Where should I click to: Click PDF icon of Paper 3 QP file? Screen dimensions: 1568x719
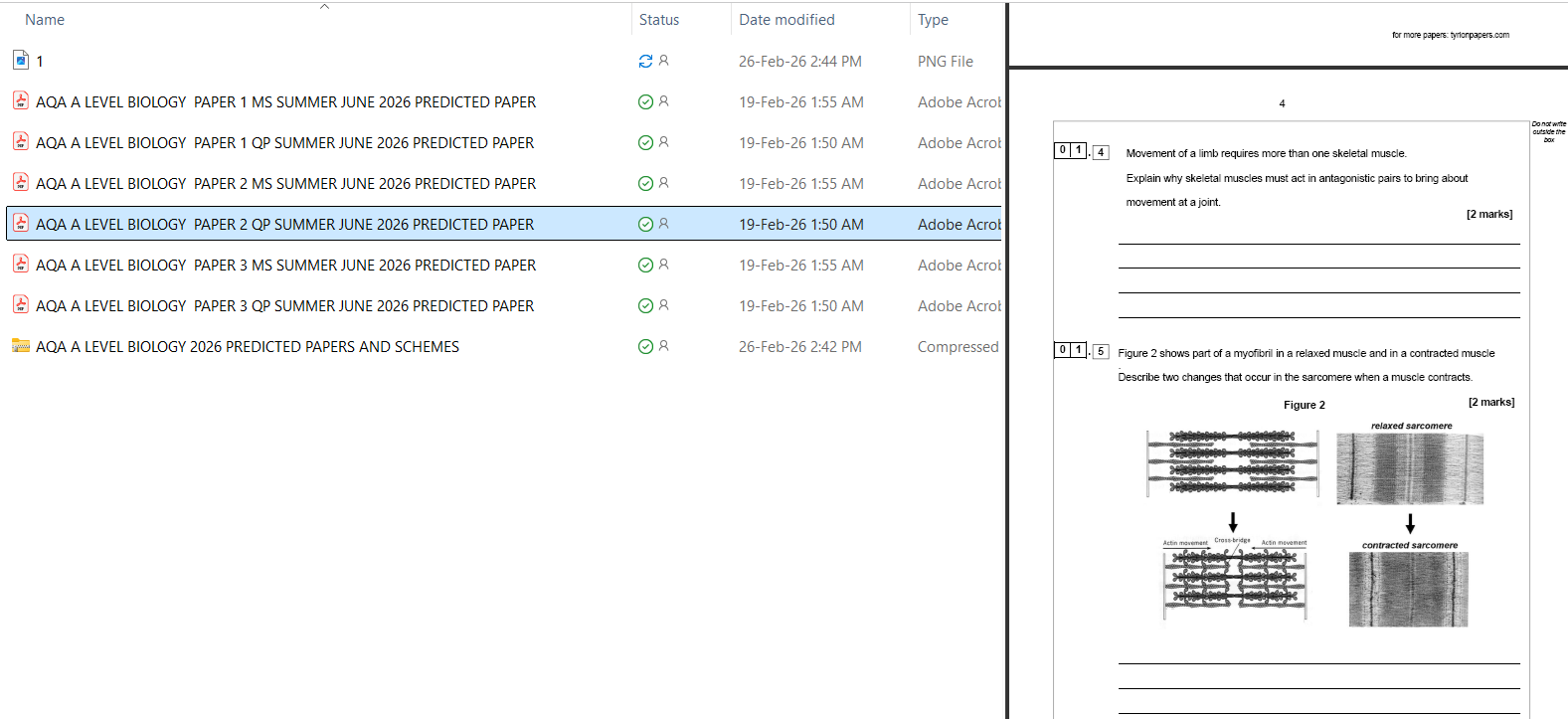coord(21,305)
